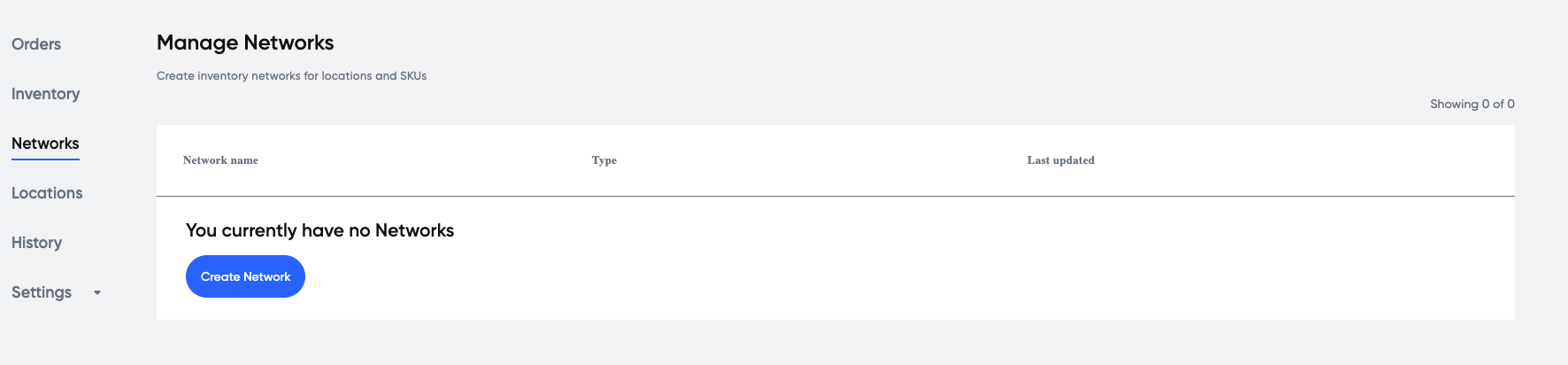Click the word Networks in empty-state heading

tap(414, 230)
